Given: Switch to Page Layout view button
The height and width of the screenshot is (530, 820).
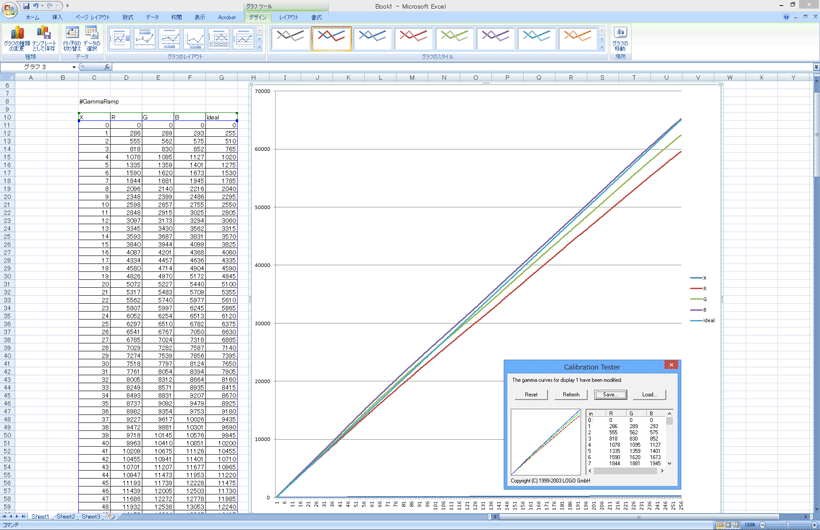Looking at the screenshot, I should point(728,525).
